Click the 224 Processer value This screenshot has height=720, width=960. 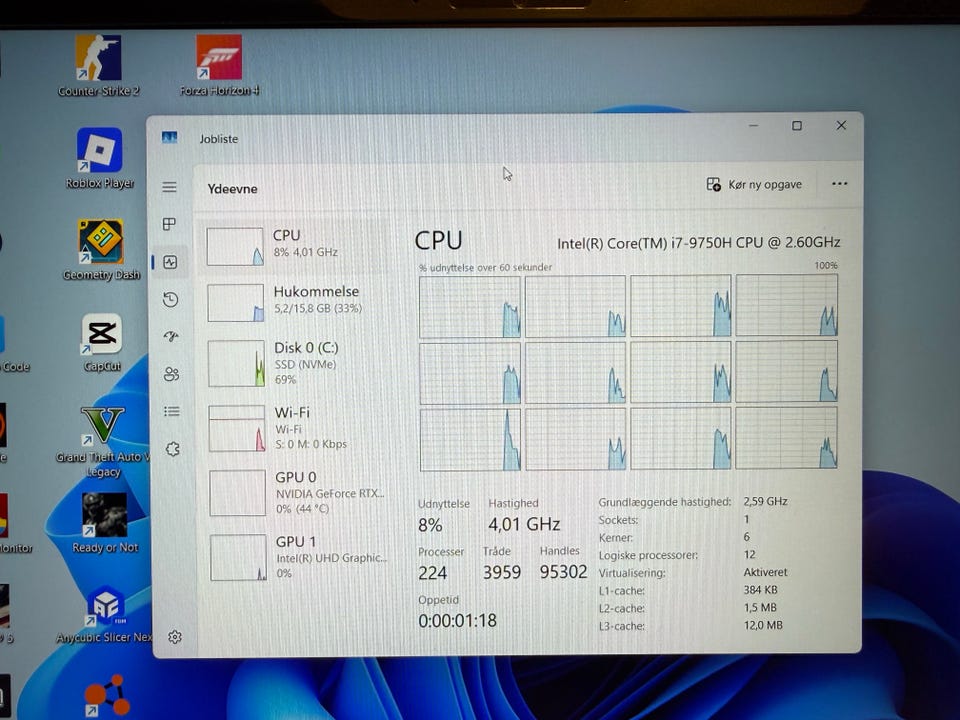[x=433, y=573]
